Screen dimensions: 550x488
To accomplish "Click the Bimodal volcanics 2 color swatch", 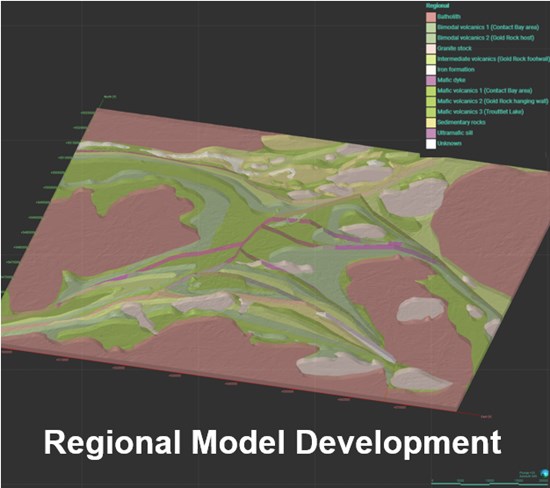I will coord(431,38).
